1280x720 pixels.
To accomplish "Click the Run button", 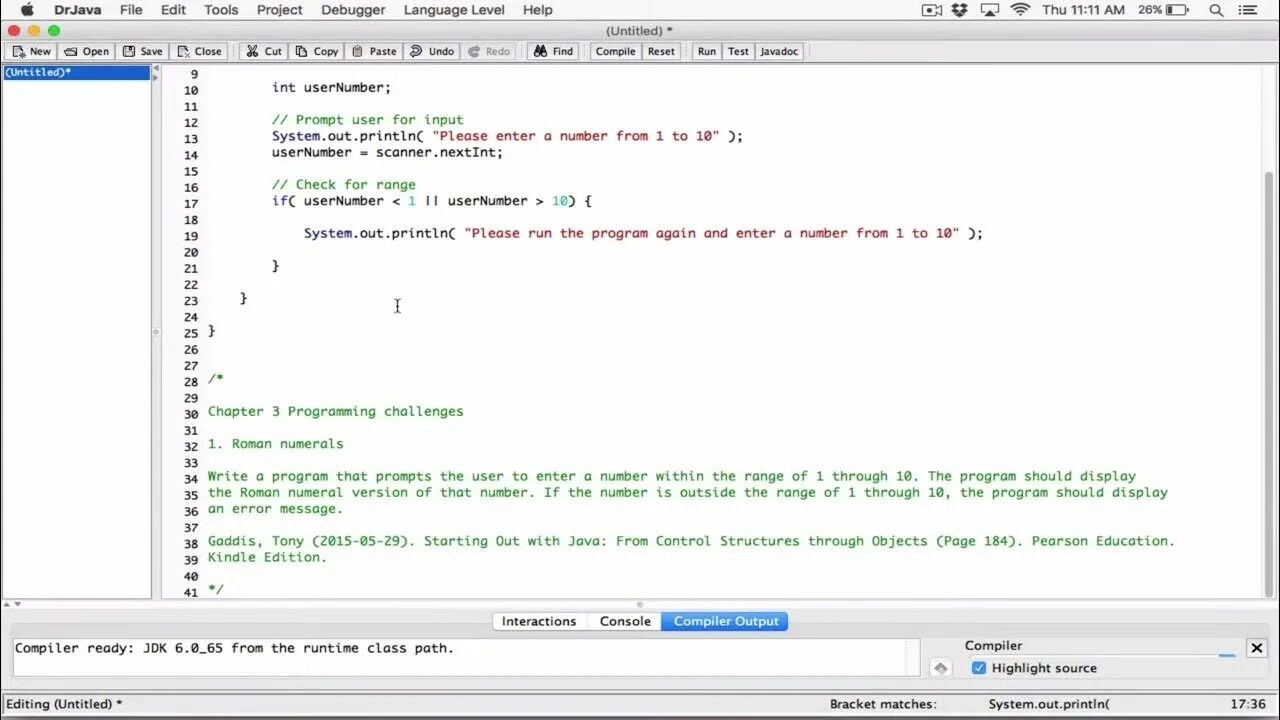I will pyautogui.click(x=707, y=51).
